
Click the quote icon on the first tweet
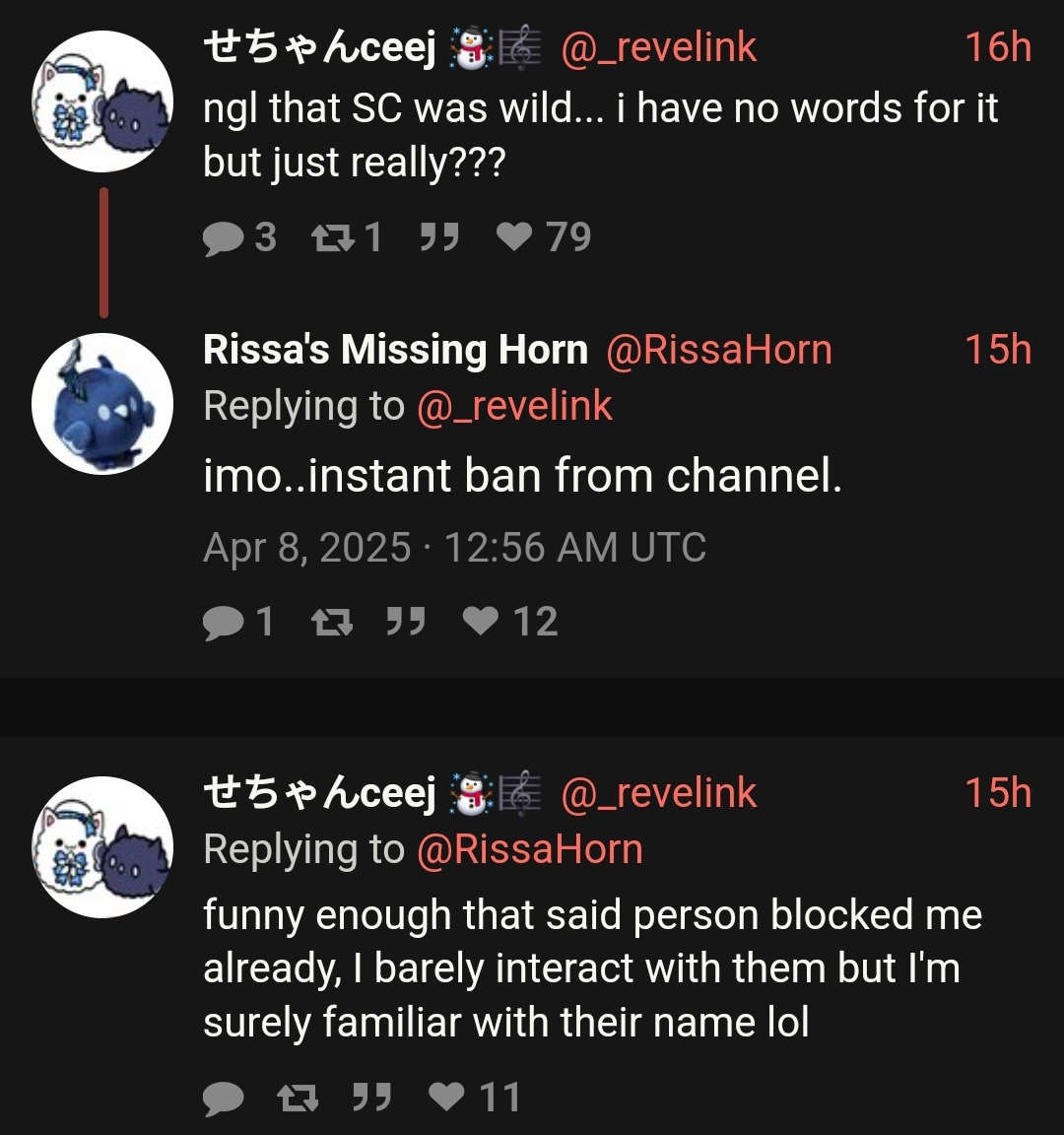(x=438, y=237)
